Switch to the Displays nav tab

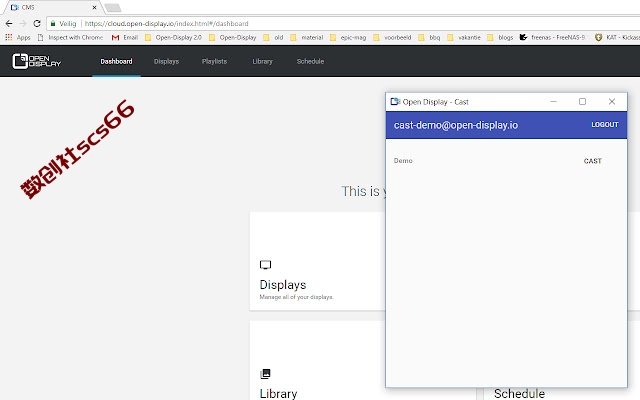tap(166, 61)
